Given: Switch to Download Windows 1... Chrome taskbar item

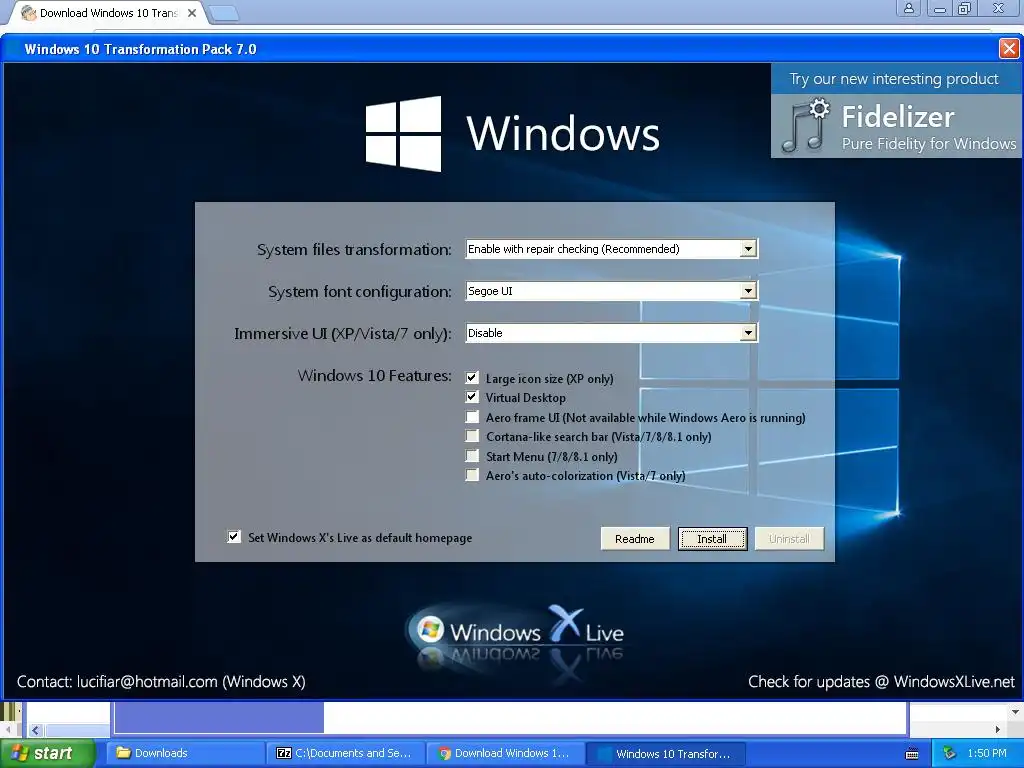Looking at the screenshot, I should 505,753.
